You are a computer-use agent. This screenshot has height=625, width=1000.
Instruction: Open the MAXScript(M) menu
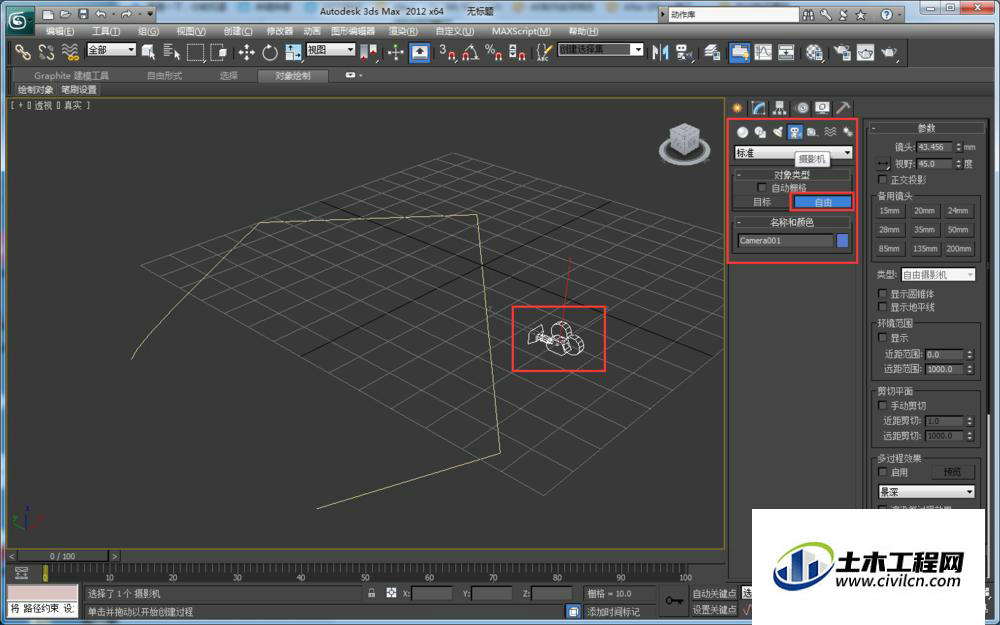click(521, 31)
